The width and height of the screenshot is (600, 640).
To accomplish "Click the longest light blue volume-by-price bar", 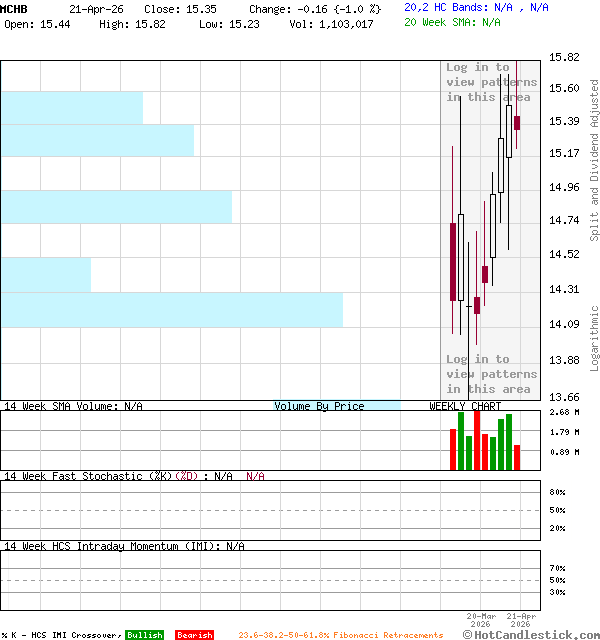I will pyautogui.click(x=171, y=310).
